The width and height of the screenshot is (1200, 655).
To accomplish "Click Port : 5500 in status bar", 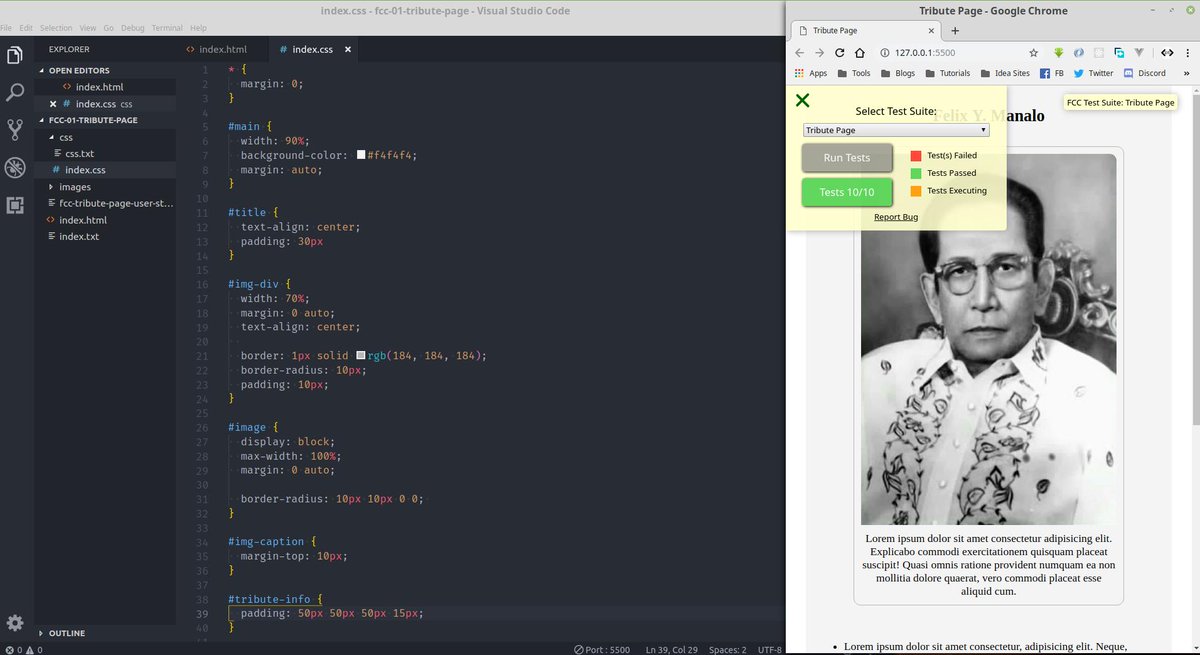I will [602, 649].
